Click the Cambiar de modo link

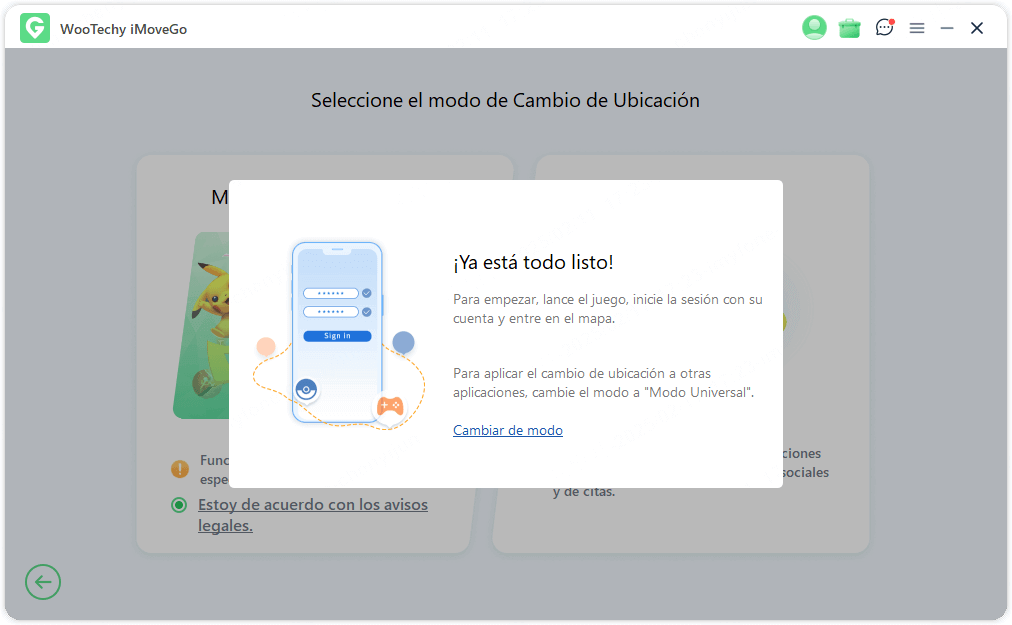(507, 430)
